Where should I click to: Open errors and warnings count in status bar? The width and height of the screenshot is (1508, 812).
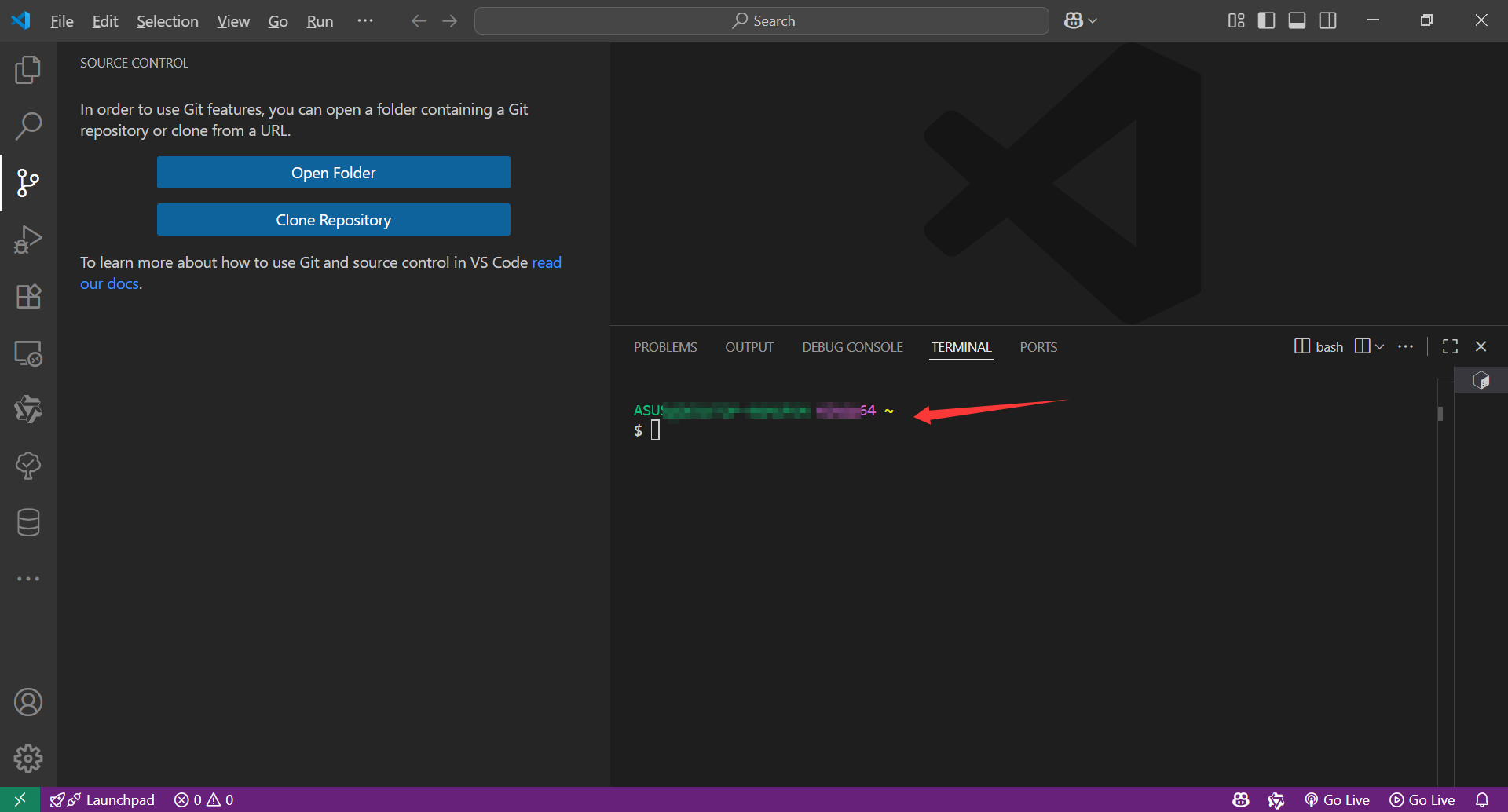pyautogui.click(x=204, y=799)
